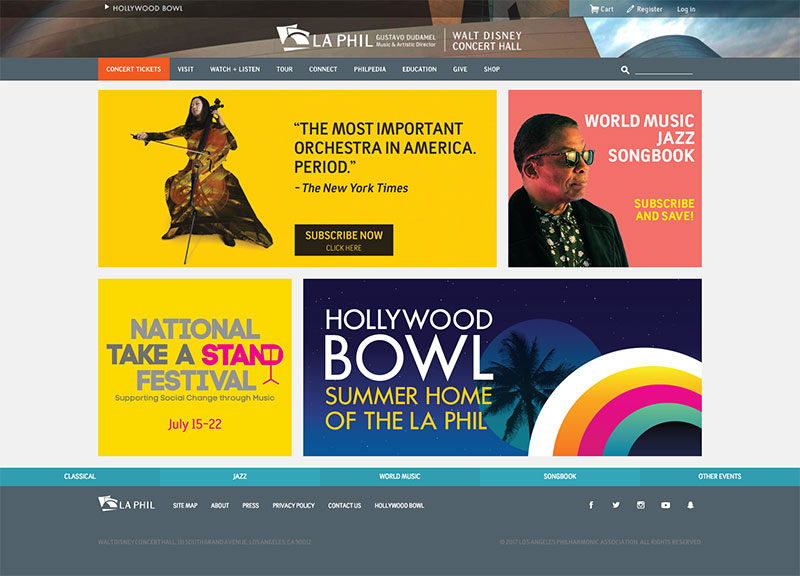Select the Other Events tab
800x576 pixels.
(720, 477)
